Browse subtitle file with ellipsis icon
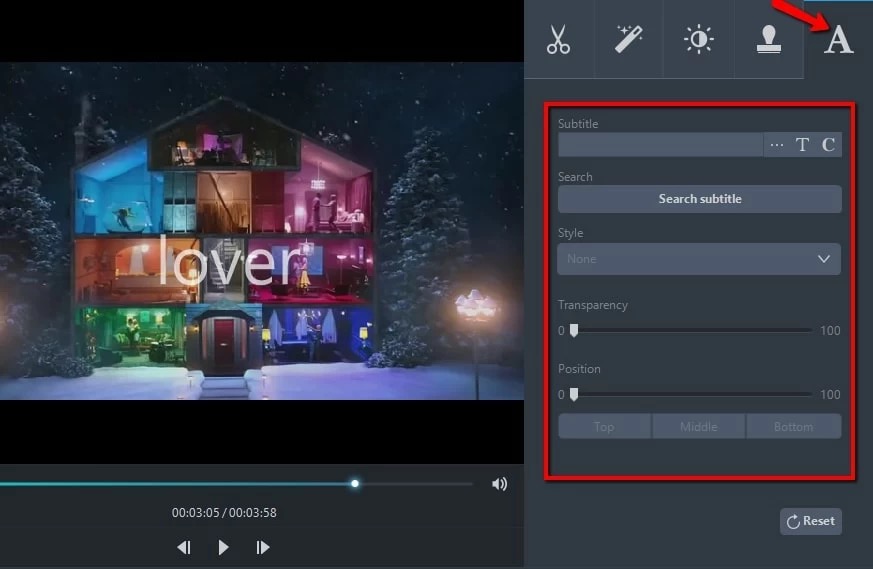 pyautogui.click(x=777, y=145)
